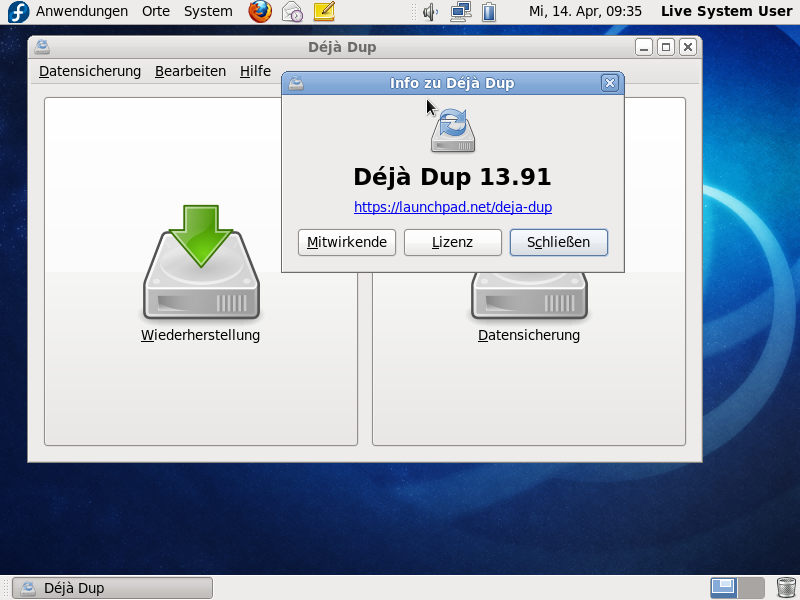
Task: Open the Datensicherung menu
Action: [x=90, y=71]
